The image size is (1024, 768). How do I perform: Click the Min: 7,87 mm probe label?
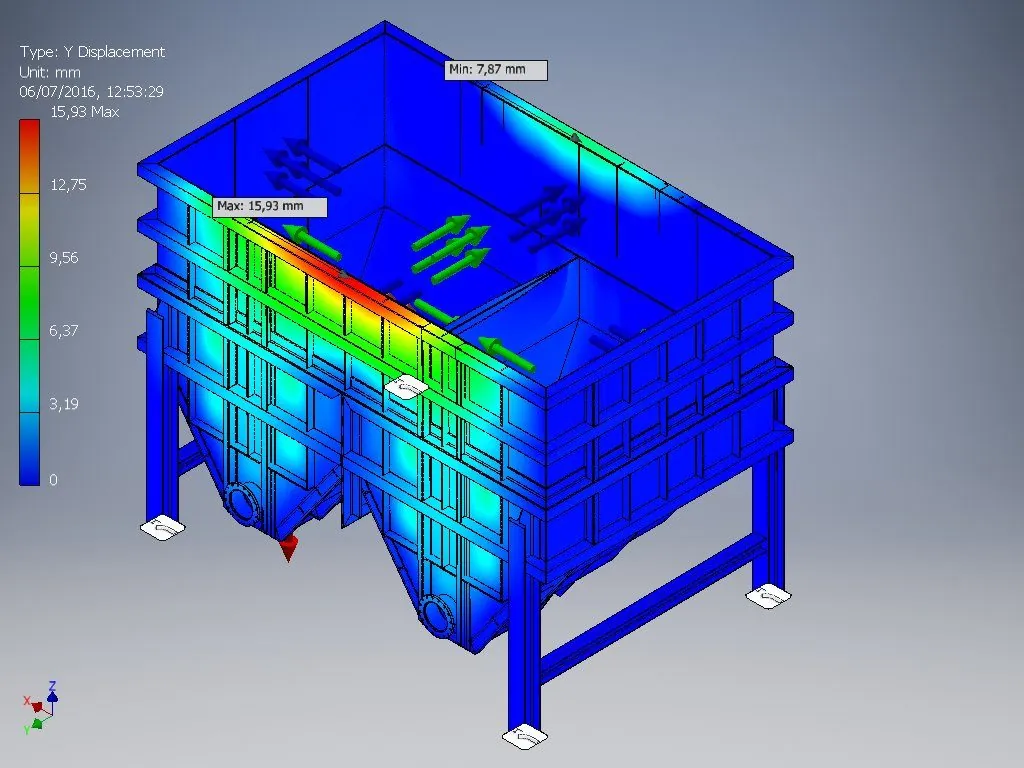[496, 70]
